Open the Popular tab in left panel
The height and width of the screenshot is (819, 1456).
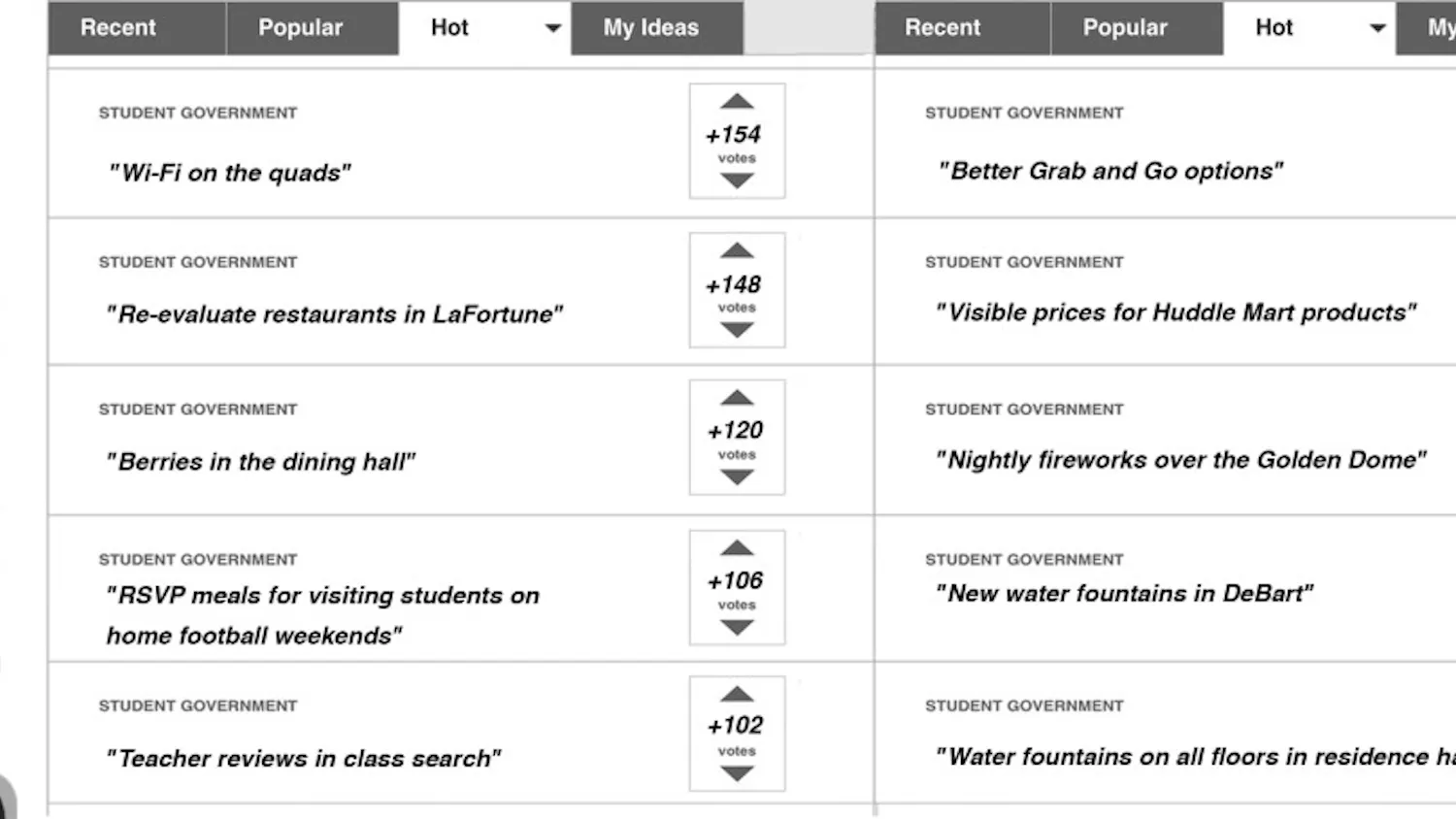tap(300, 28)
